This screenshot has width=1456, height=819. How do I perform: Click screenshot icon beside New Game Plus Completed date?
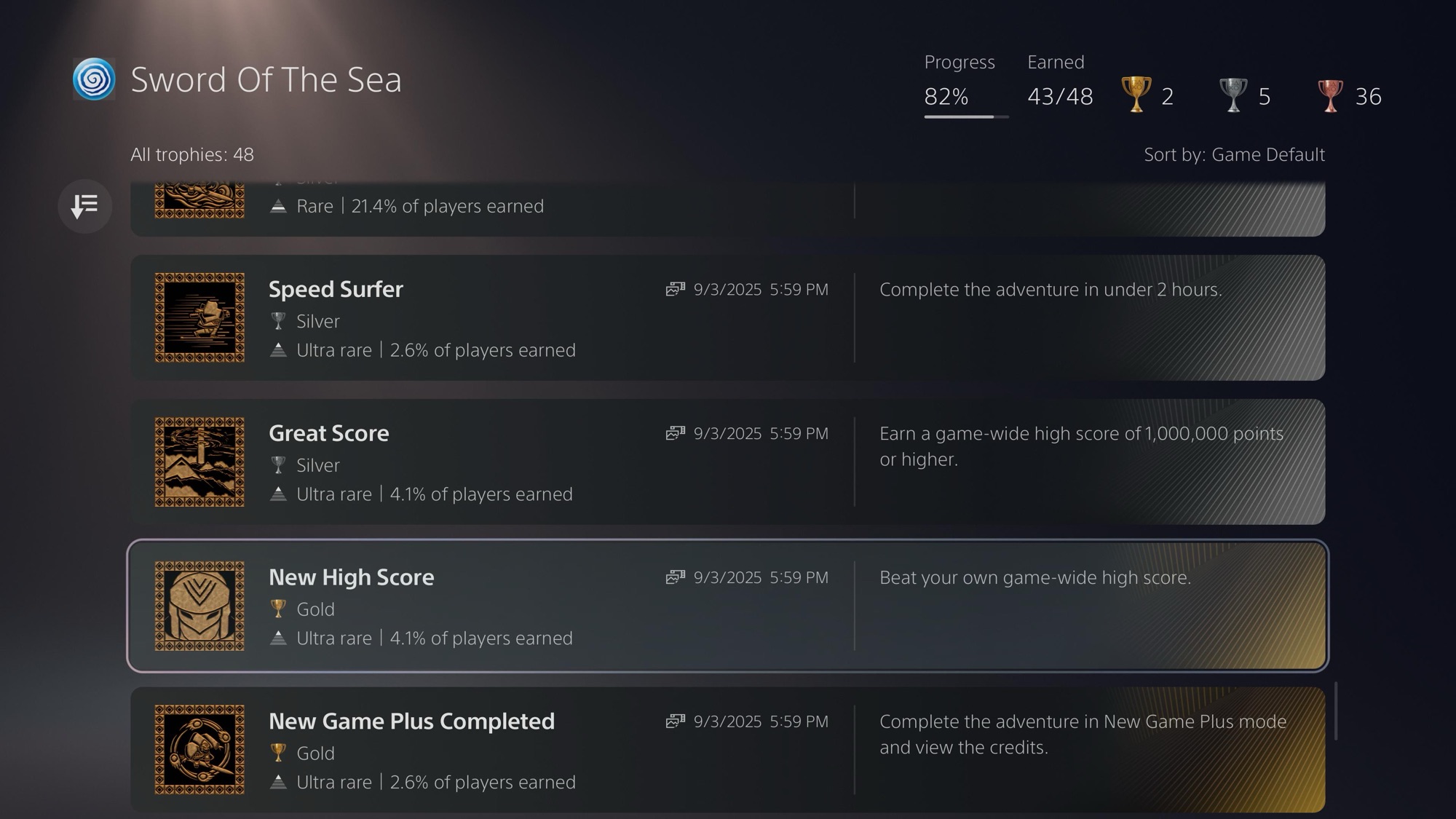coord(675,721)
